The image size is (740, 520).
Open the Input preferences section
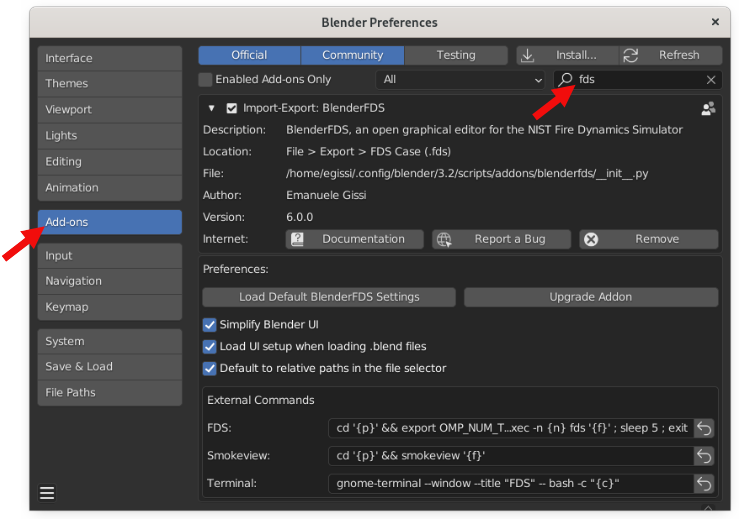coord(109,256)
